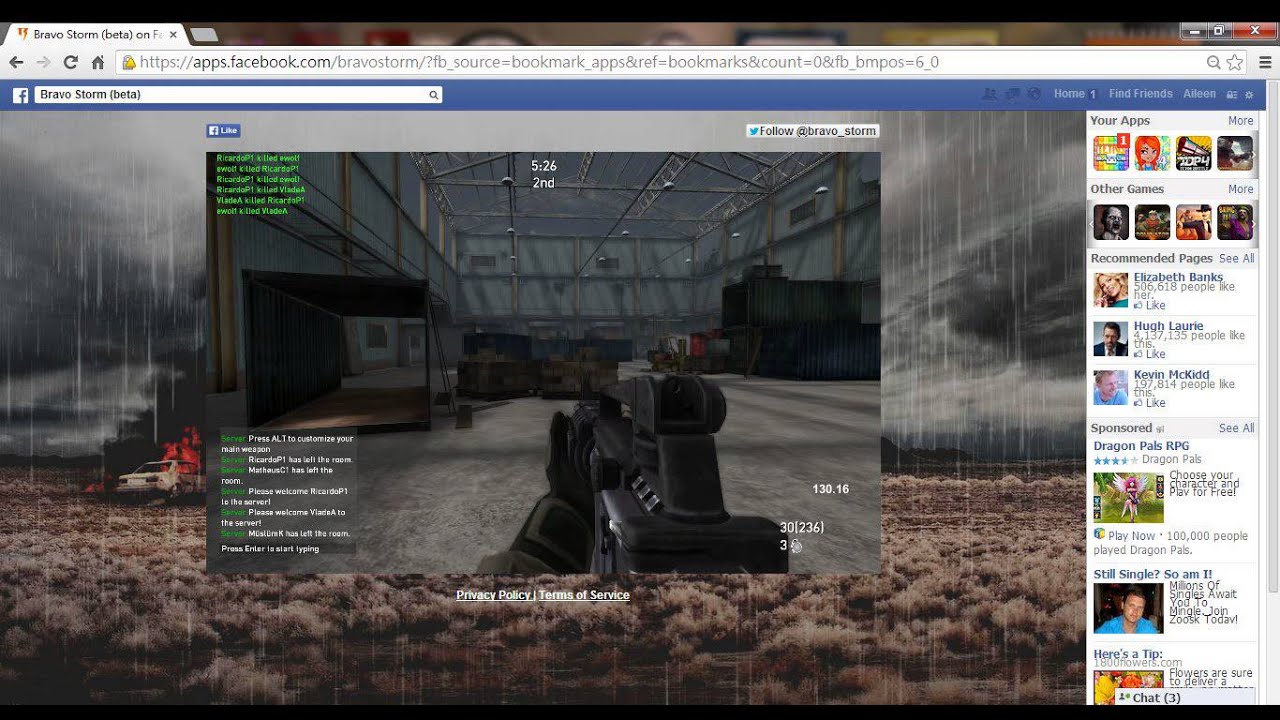Open the first app with red badge in Your Apps
This screenshot has width=1280, height=720.
click(1111, 153)
